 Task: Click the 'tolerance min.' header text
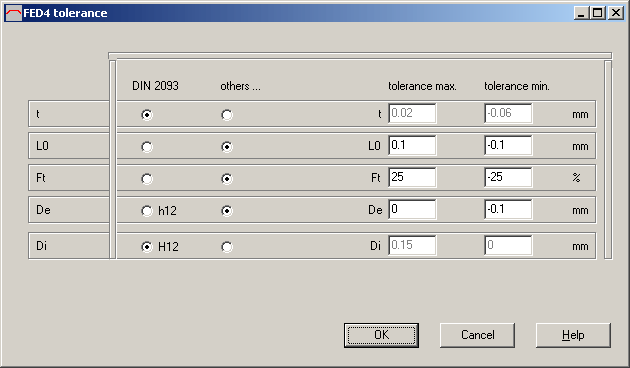point(517,86)
